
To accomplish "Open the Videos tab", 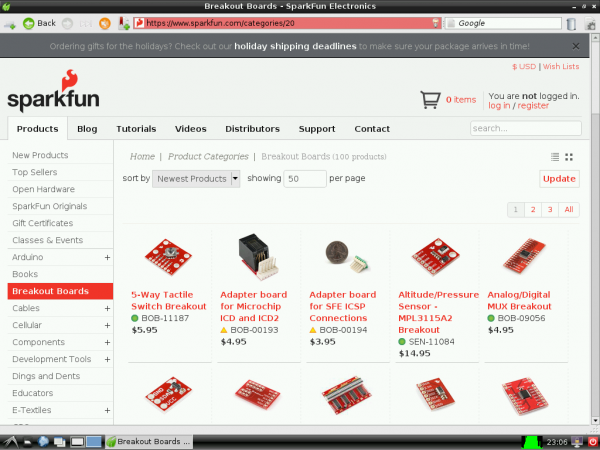I will tap(191, 129).
